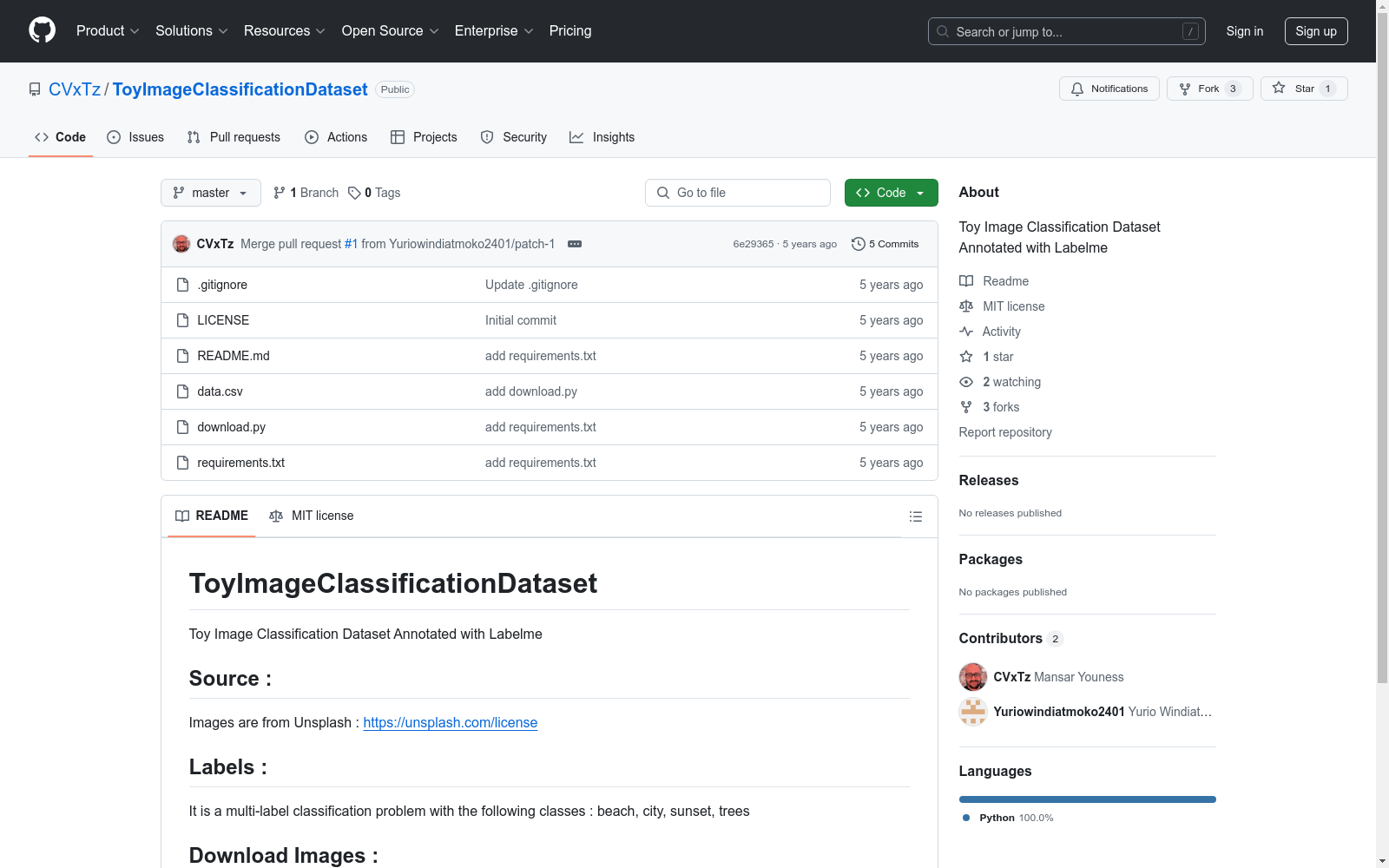The height and width of the screenshot is (868, 1389).
Task: Click the book icon beside Readme in About
Action: [966, 281]
